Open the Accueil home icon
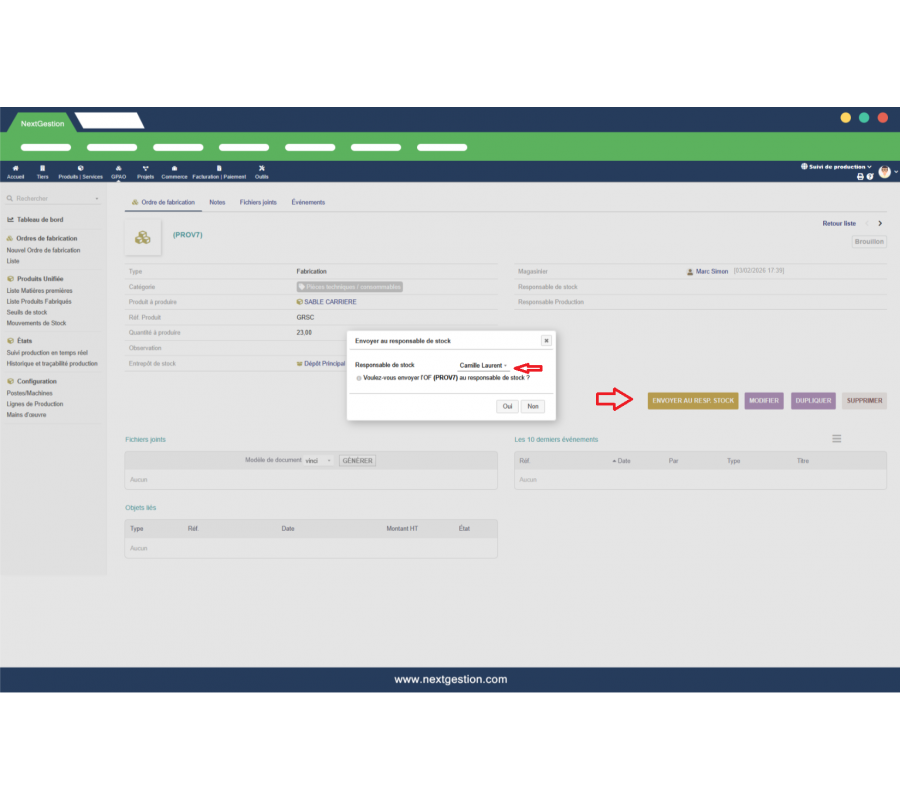 click(15, 168)
